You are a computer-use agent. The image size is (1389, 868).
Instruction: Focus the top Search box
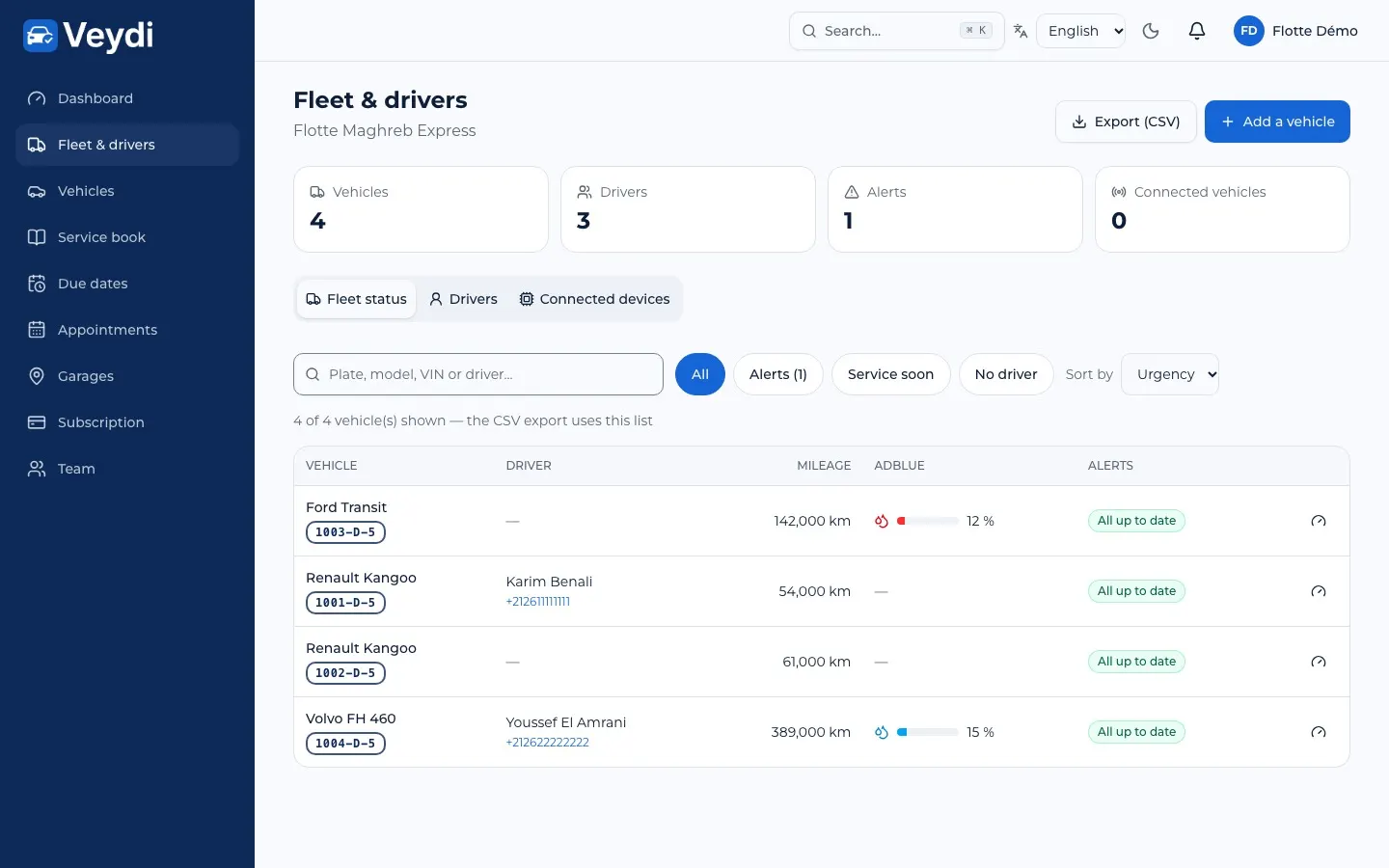coord(896,31)
